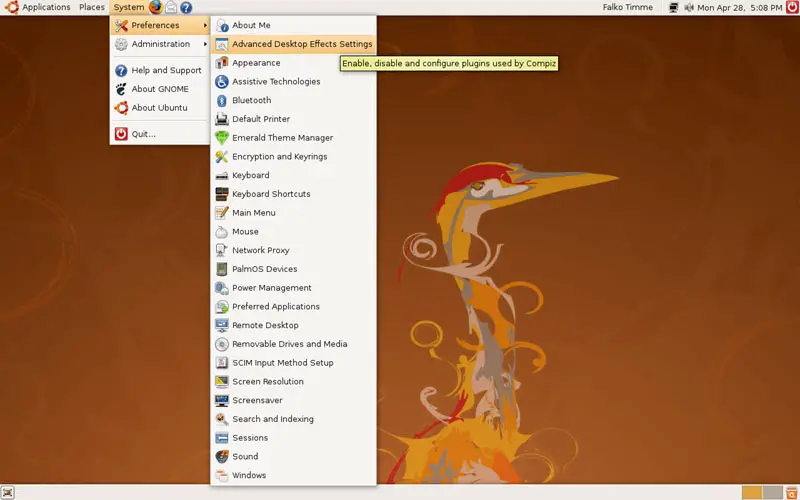The image size is (800, 500).
Task: Expand the Administration submenu arrow
Action: pos(205,44)
